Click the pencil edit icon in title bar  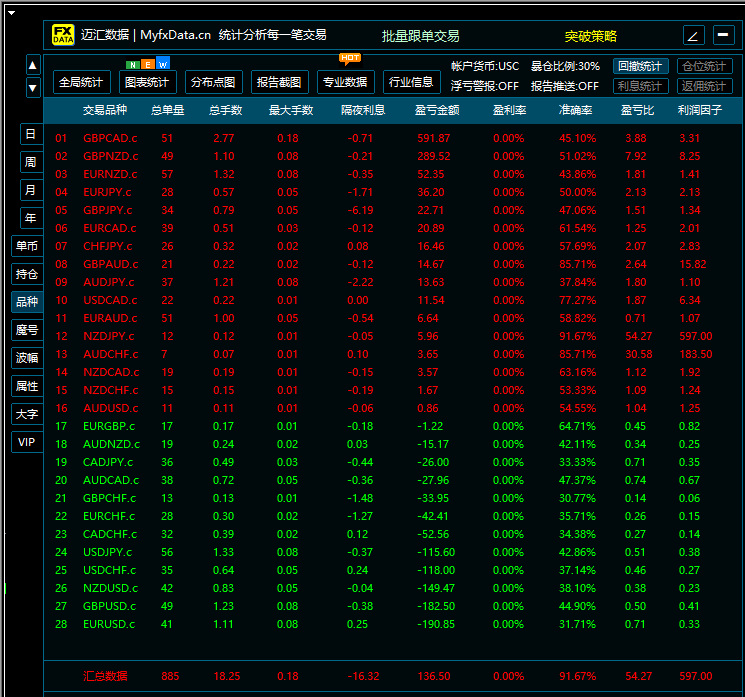(694, 35)
